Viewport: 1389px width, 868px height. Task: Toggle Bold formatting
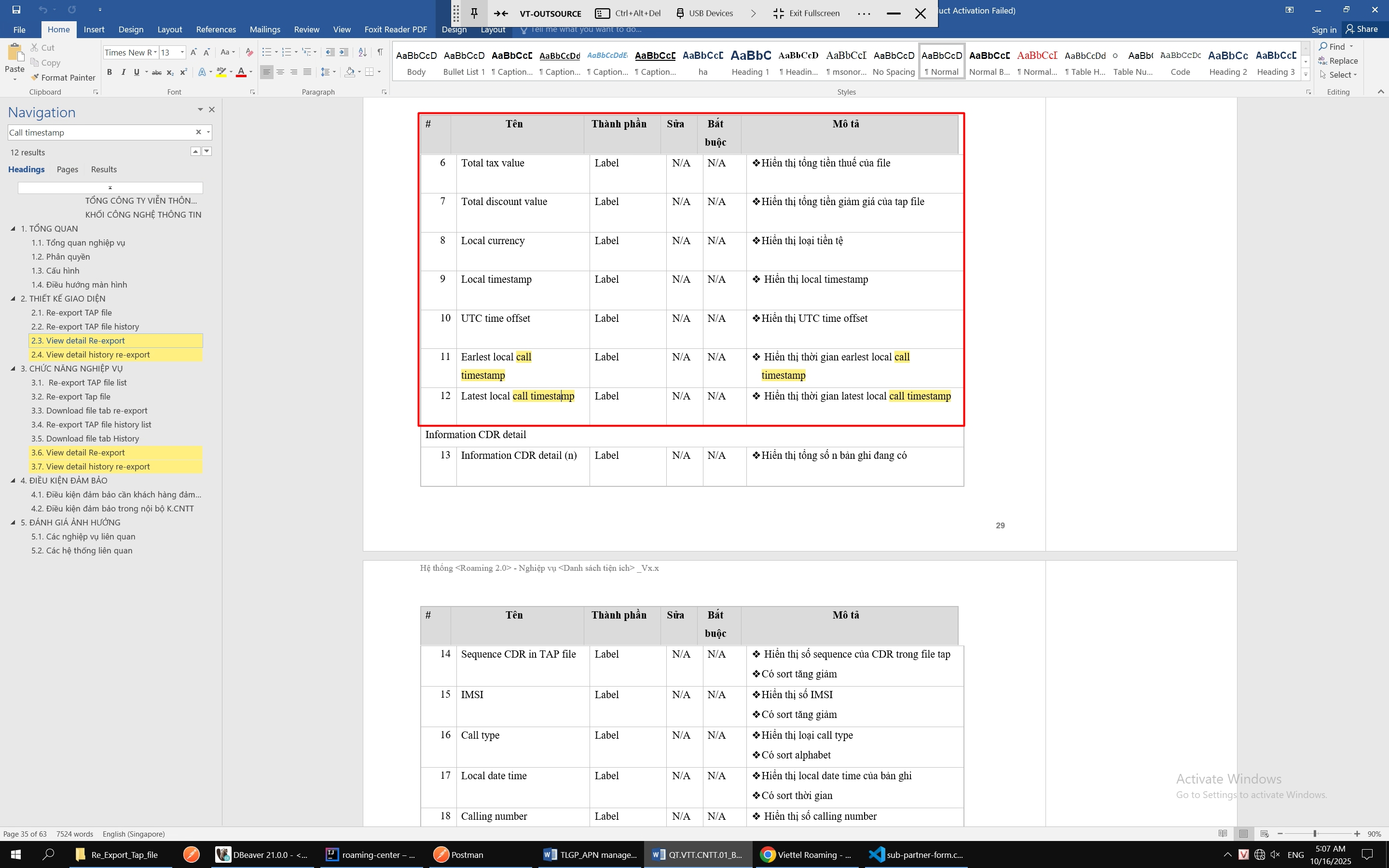[x=109, y=72]
